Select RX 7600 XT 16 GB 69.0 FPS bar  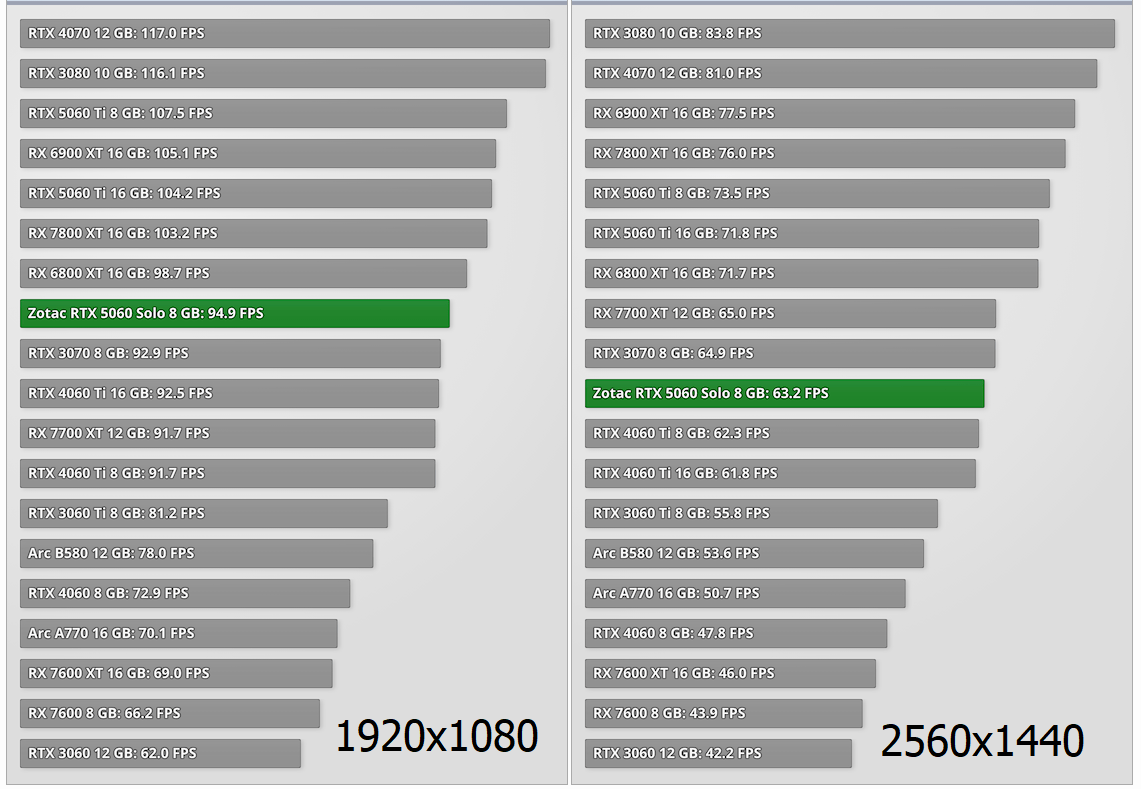point(176,674)
